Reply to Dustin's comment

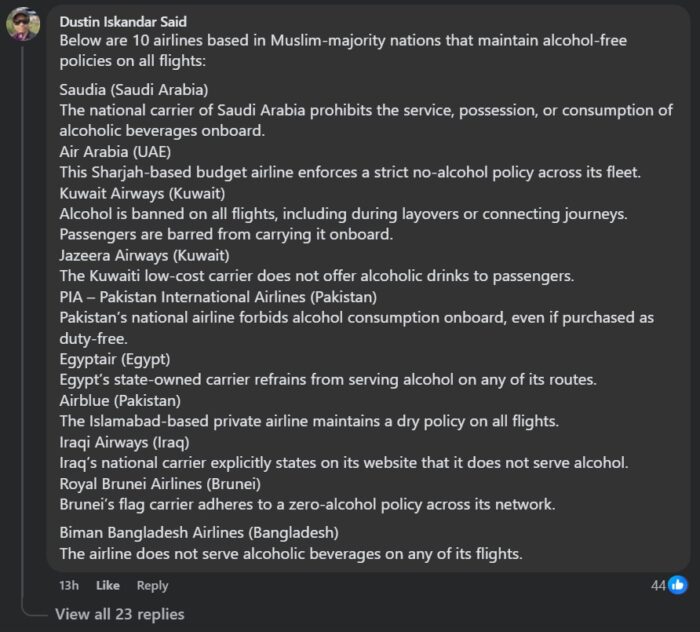coord(152,585)
